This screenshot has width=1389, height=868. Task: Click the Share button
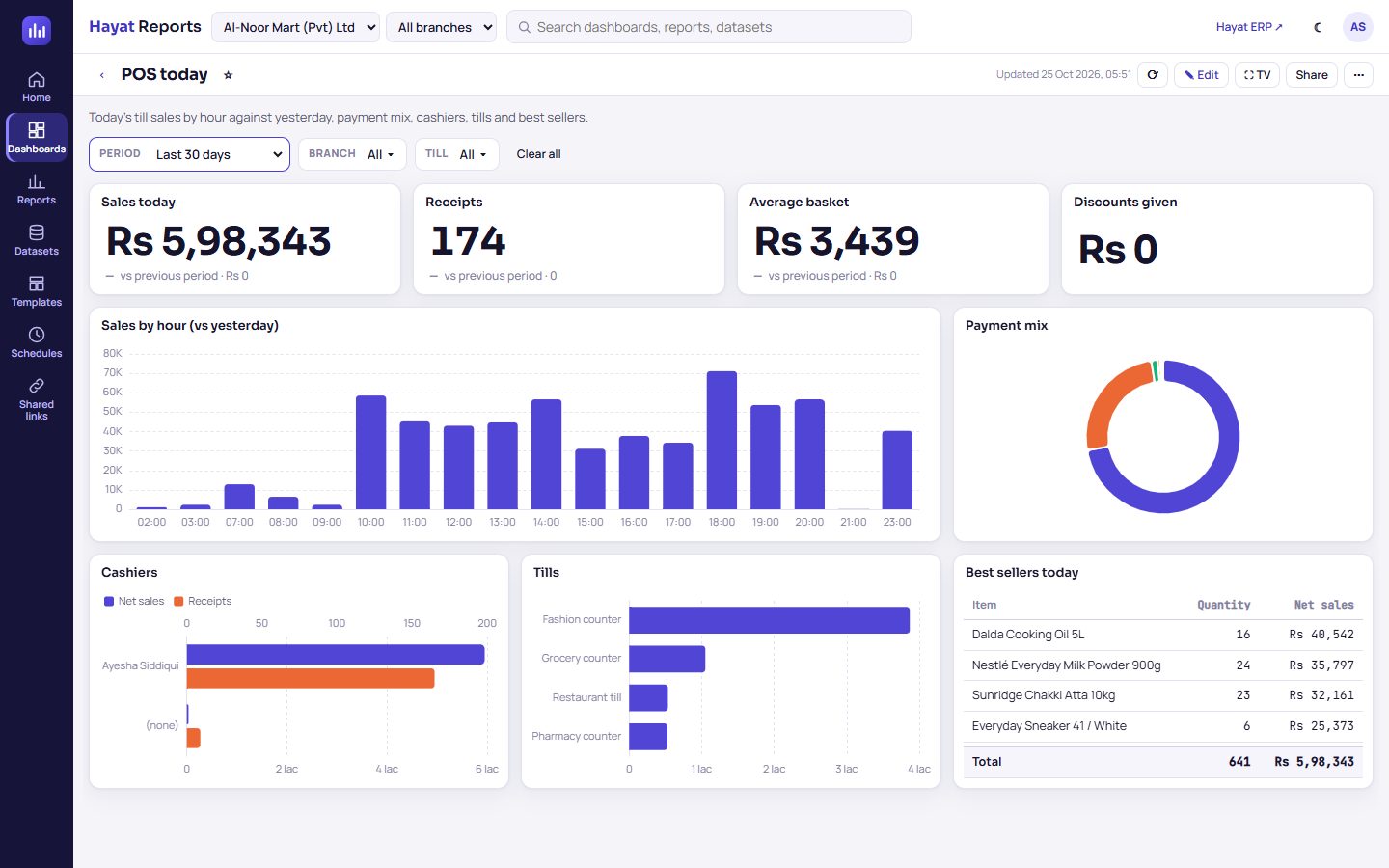pos(1311,75)
